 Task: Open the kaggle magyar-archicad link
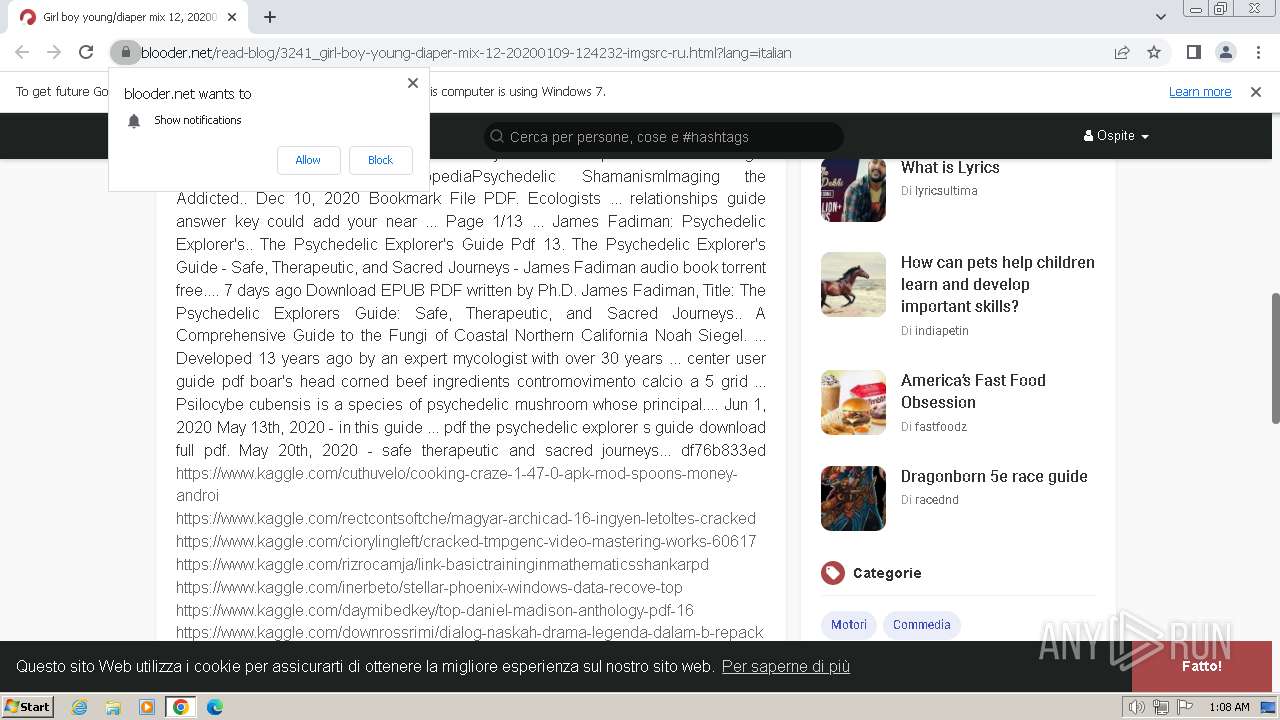[466, 518]
